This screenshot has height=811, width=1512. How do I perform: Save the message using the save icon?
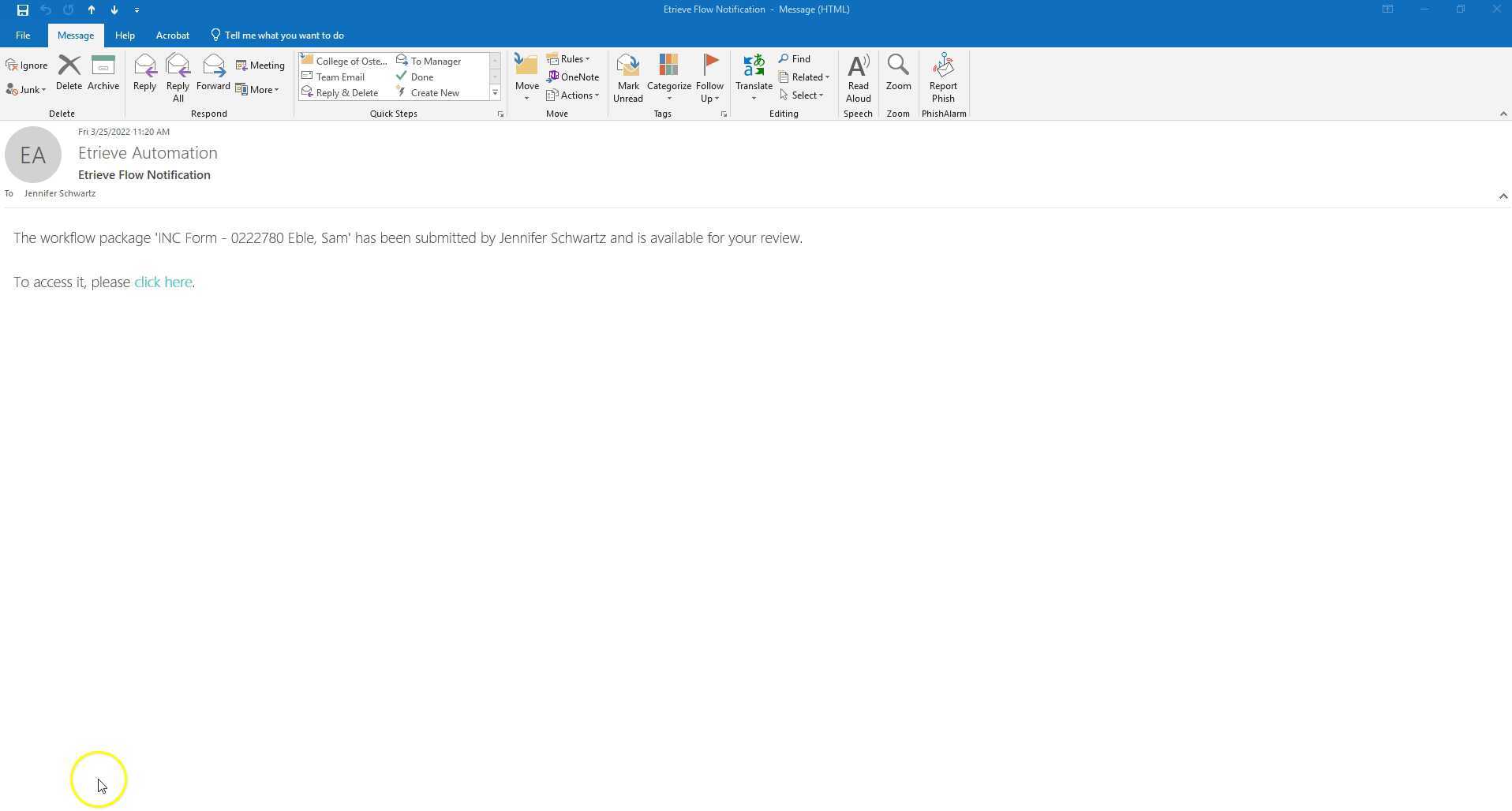[x=23, y=10]
